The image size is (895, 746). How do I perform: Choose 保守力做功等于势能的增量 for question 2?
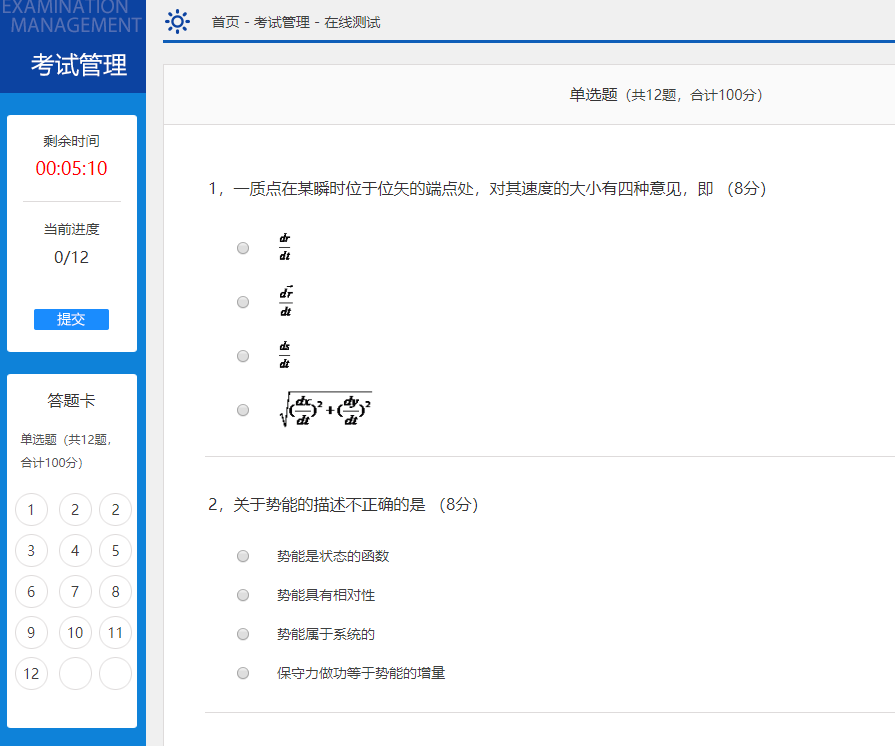click(x=242, y=673)
